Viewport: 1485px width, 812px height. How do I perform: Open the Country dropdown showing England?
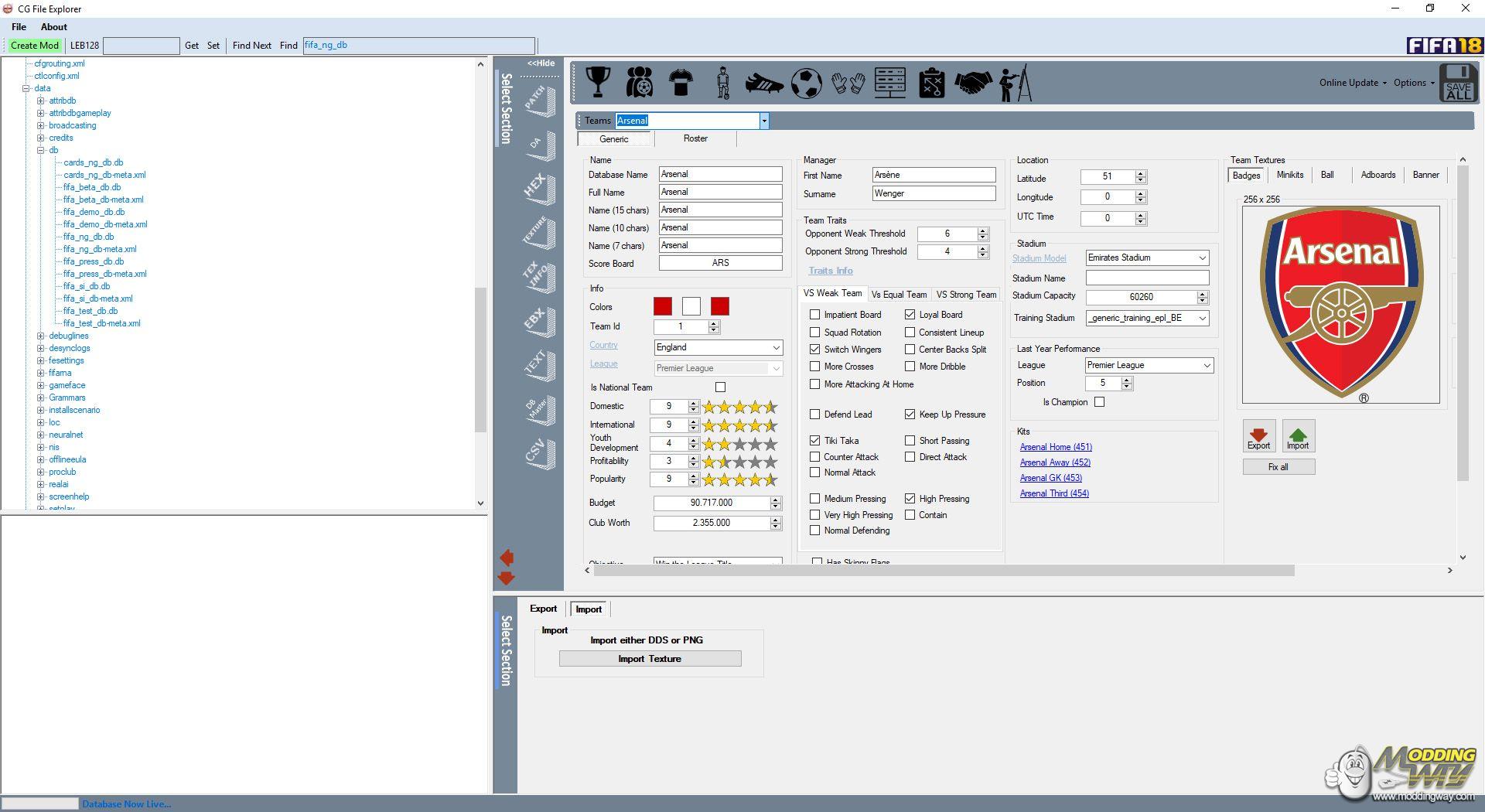pyautogui.click(x=719, y=347)
